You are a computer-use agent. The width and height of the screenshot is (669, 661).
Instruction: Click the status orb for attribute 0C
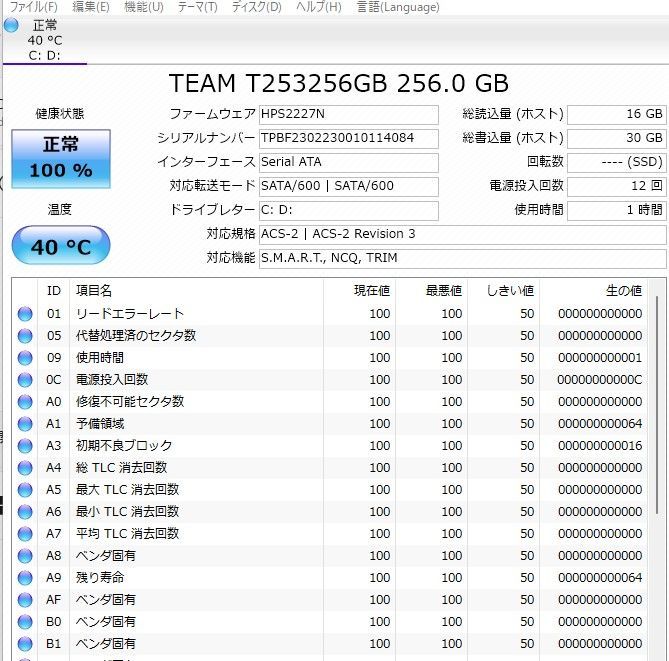click(x=25, y=380)
